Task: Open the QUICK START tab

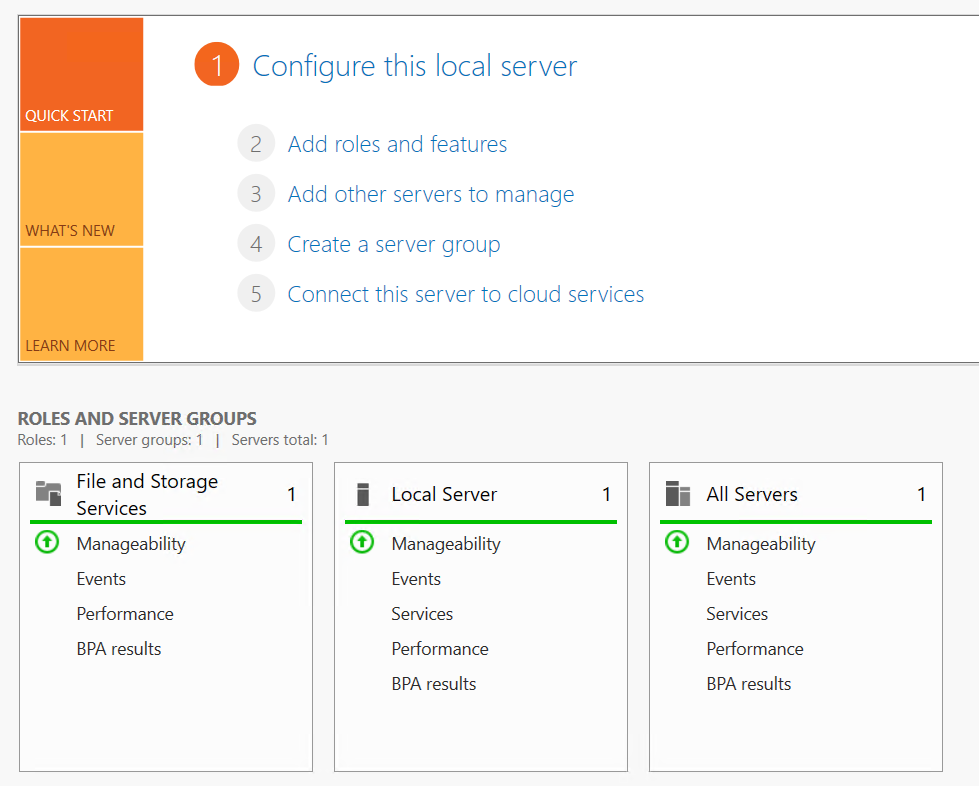Action: (81, 75)
